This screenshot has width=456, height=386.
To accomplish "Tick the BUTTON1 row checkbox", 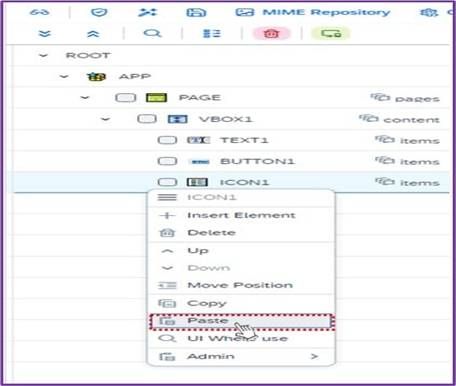I will pyautogui.click(x=167, y=161).
